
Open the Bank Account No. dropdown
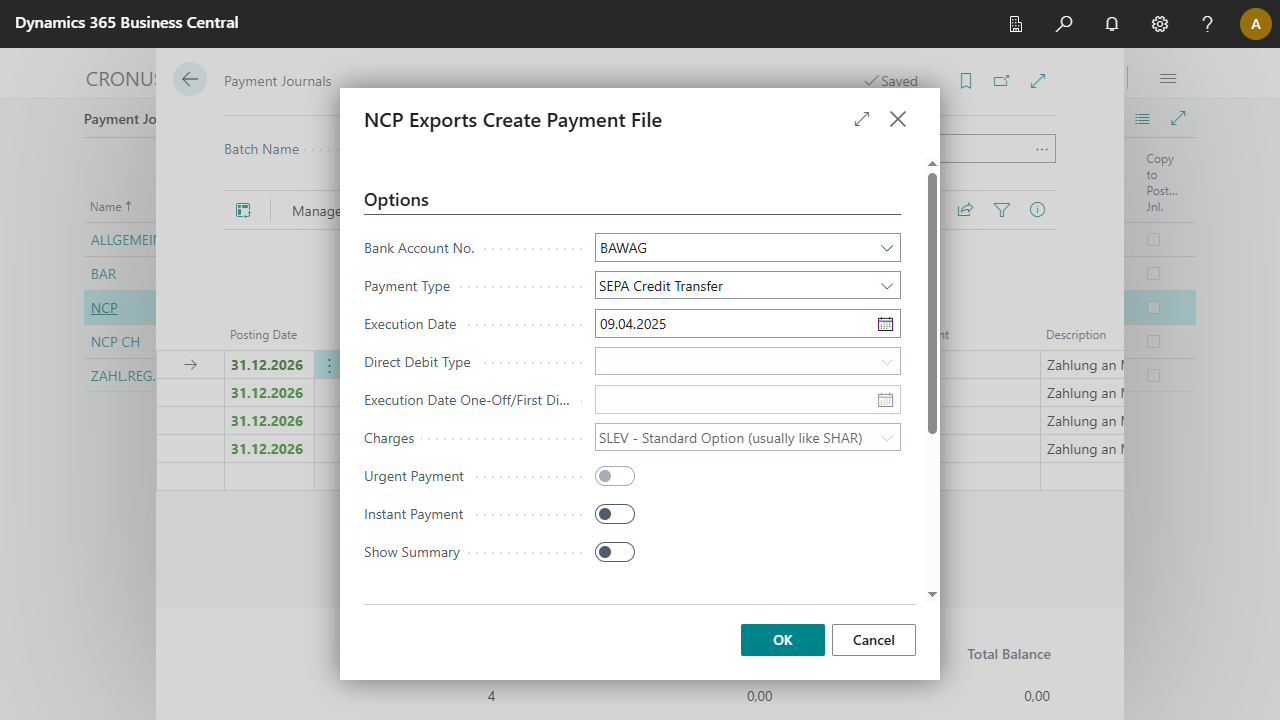887,248
